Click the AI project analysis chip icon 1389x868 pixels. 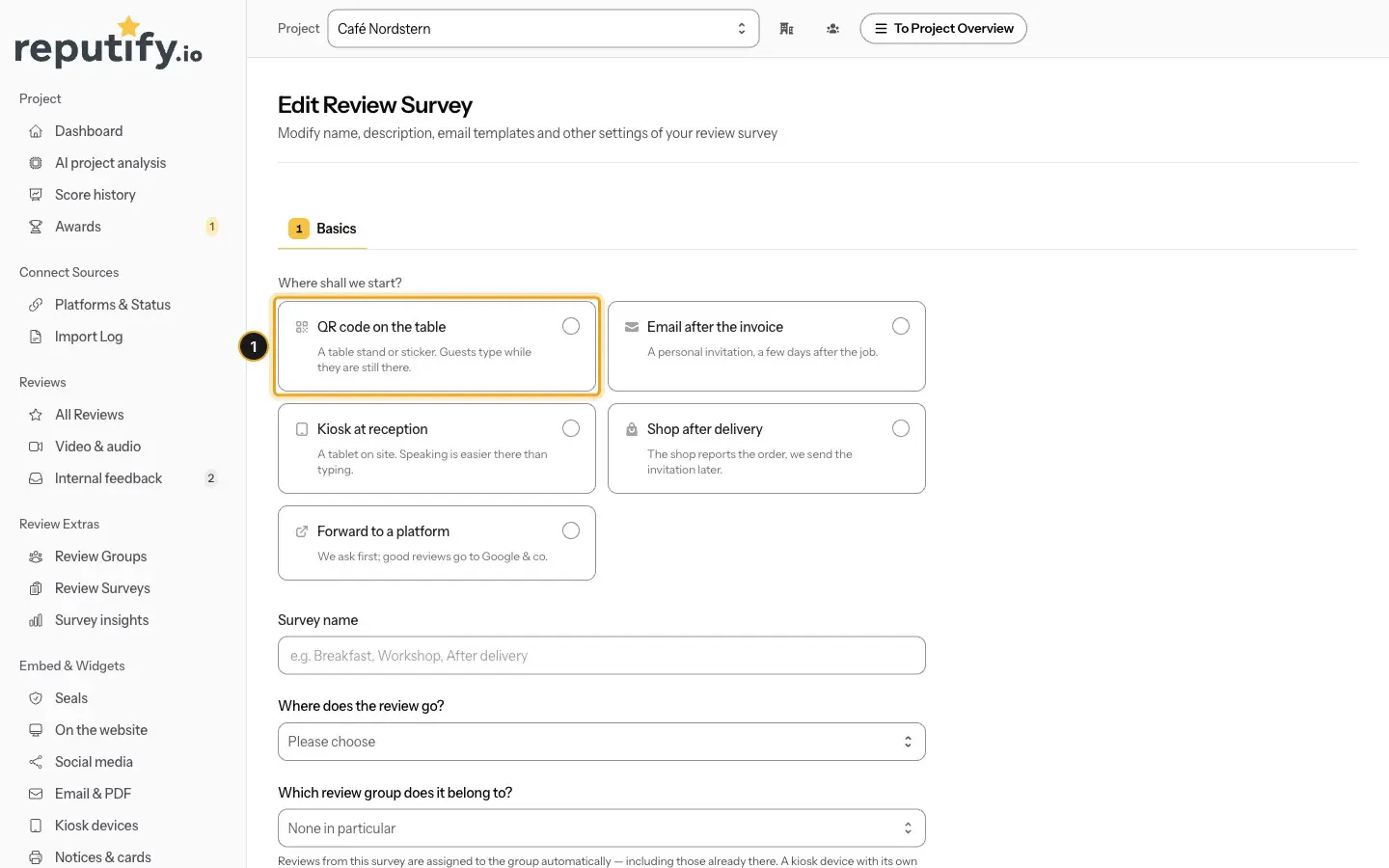click(36, 163)
